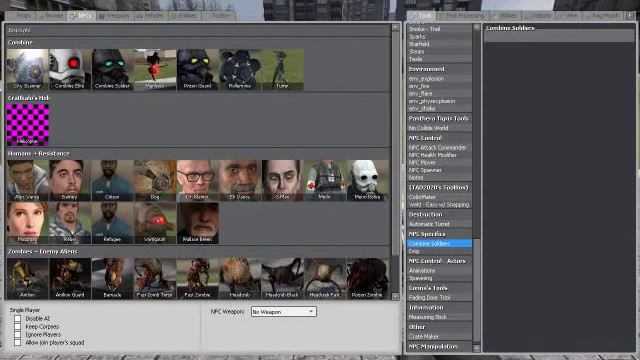Select the Automatic Turret tool
The image size is (640, 360).
pos(439,224)
